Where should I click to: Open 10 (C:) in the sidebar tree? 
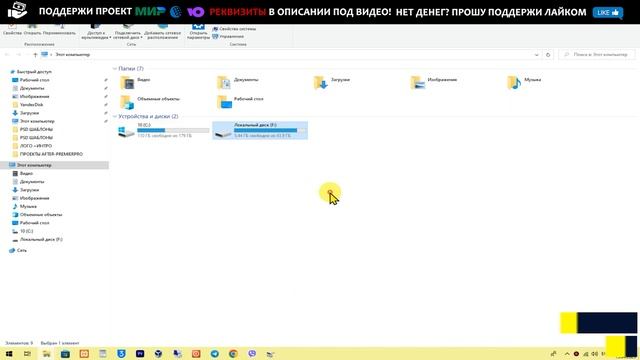coord(22,231)
